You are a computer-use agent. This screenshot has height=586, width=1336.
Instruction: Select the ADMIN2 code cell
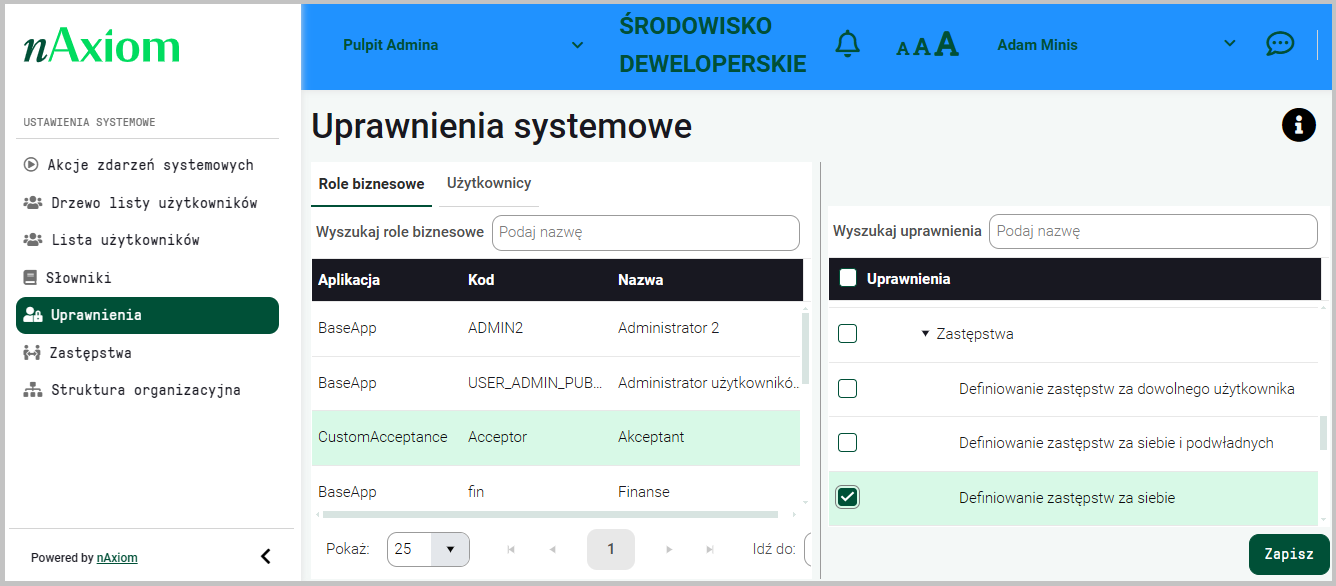tap(495, 328)
